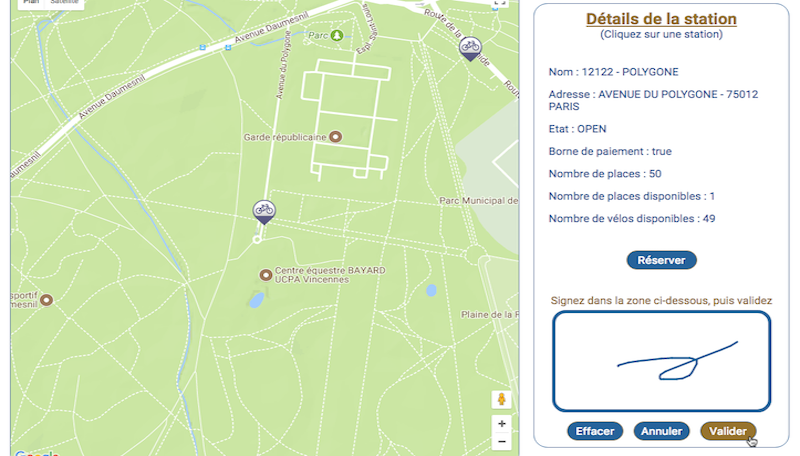Click the sports complex marker at left edge
This screenshot has width=800, height=456.
(46, 299)
